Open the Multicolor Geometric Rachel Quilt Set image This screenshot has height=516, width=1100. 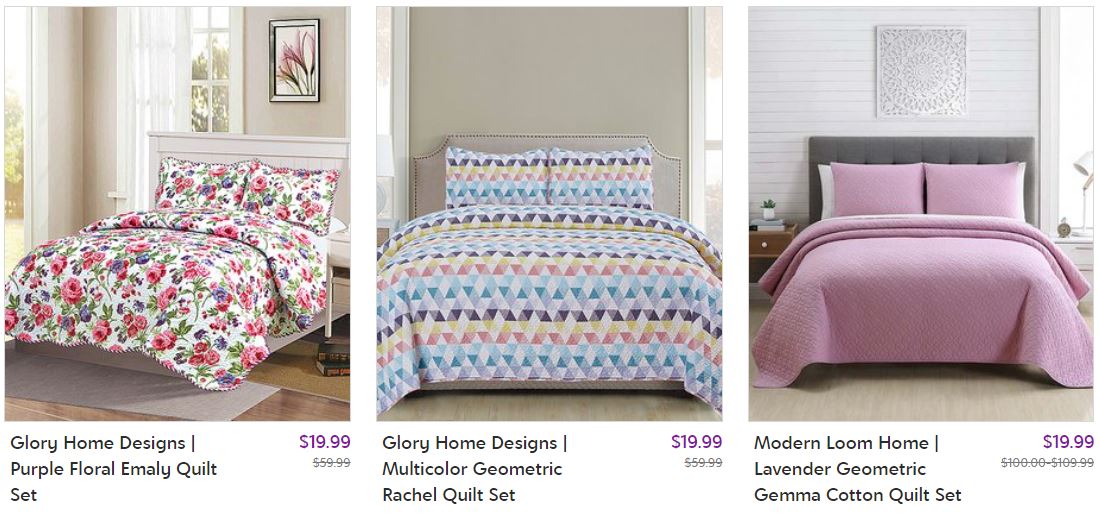pyautogui.click(x=549, y=214)
